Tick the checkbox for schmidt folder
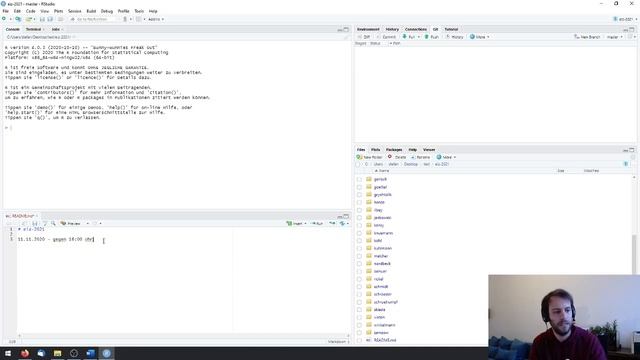 [359, 287]
